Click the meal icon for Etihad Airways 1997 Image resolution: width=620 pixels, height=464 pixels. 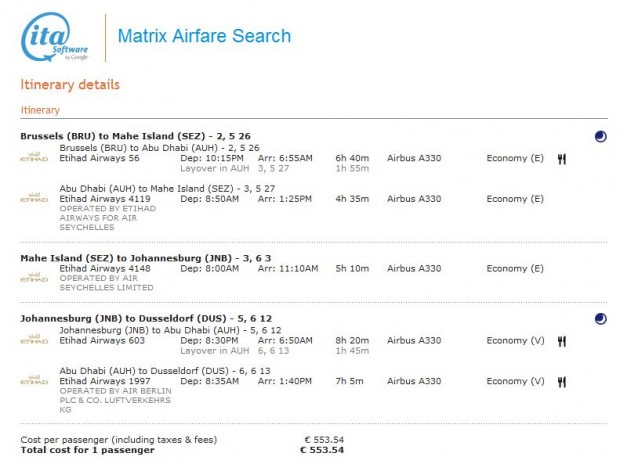point(562,382)
